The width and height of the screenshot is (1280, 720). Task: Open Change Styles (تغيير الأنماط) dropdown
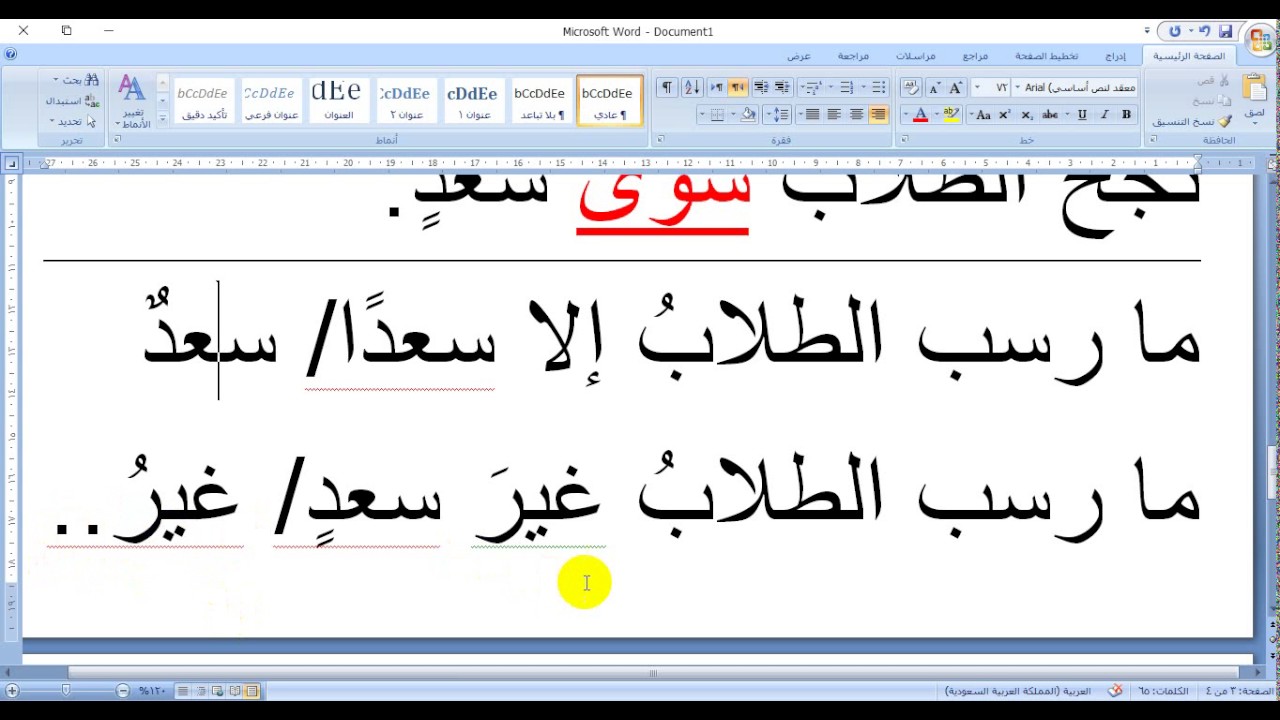132,101
